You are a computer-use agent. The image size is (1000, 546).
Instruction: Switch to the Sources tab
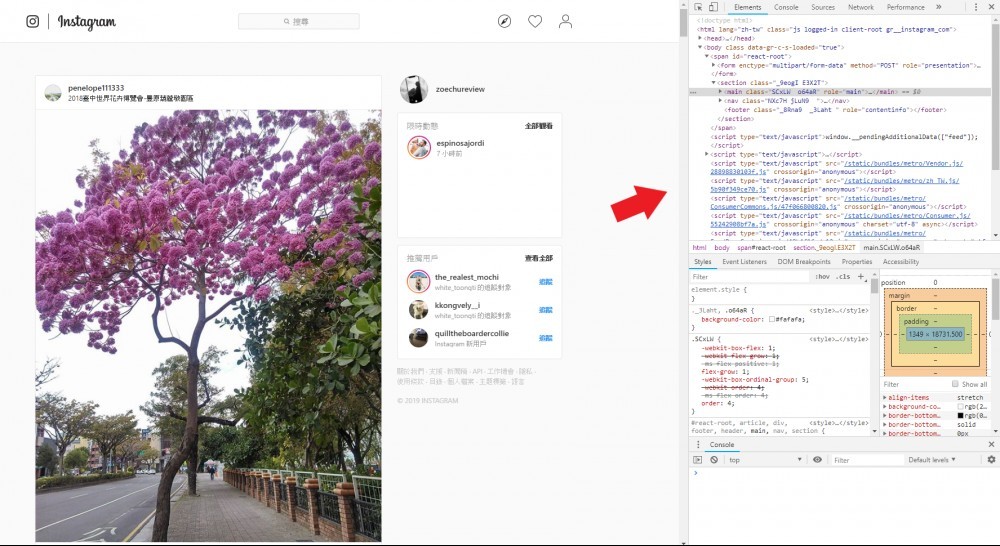tap(823, 7)
